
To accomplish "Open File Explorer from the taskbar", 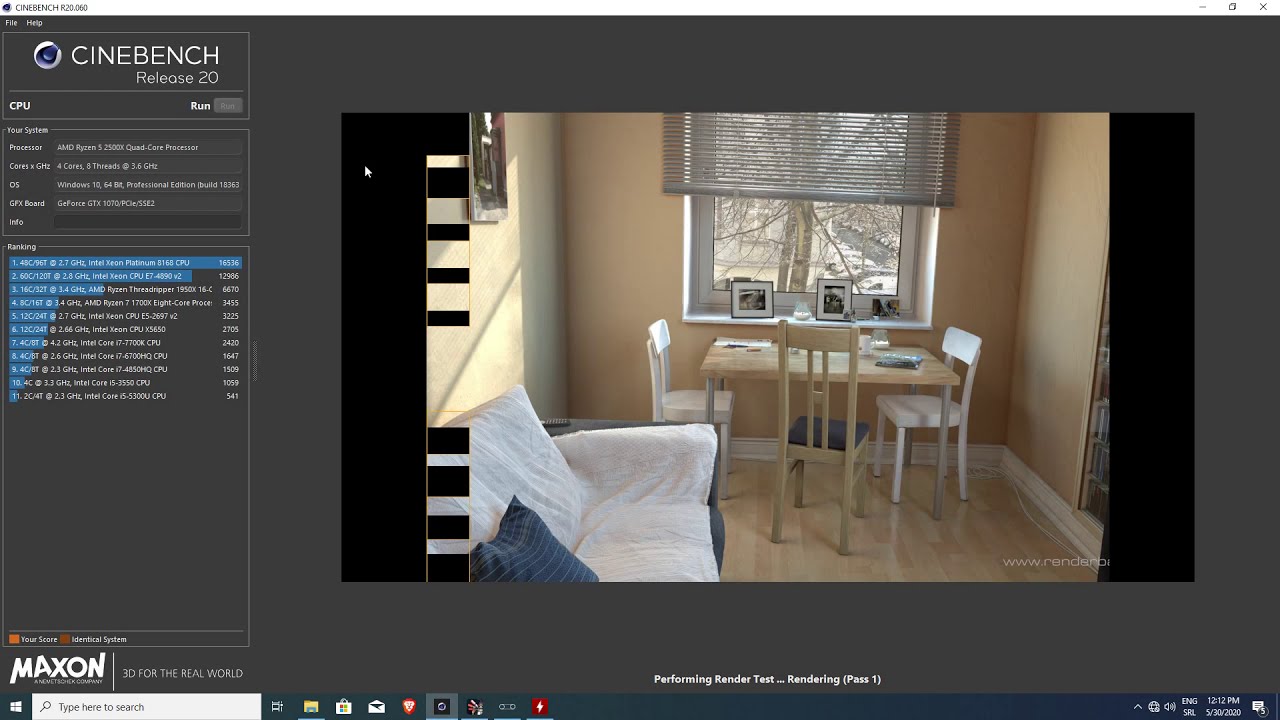I will pos(311,707).
